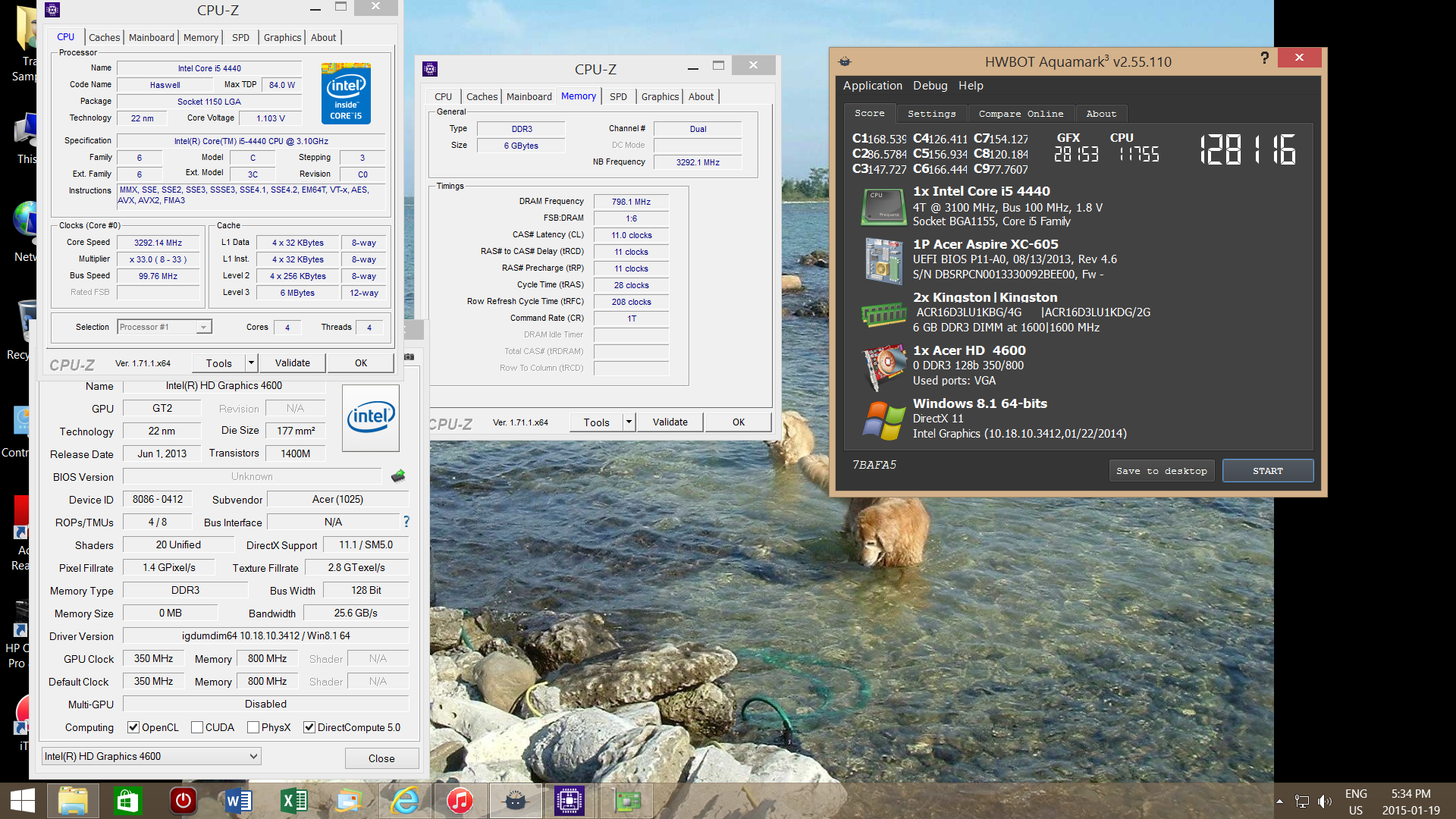The width and height of the screenshot is (1456, 819).
Task: Open Internet Explorer from the taskbar
Action: 405,801
